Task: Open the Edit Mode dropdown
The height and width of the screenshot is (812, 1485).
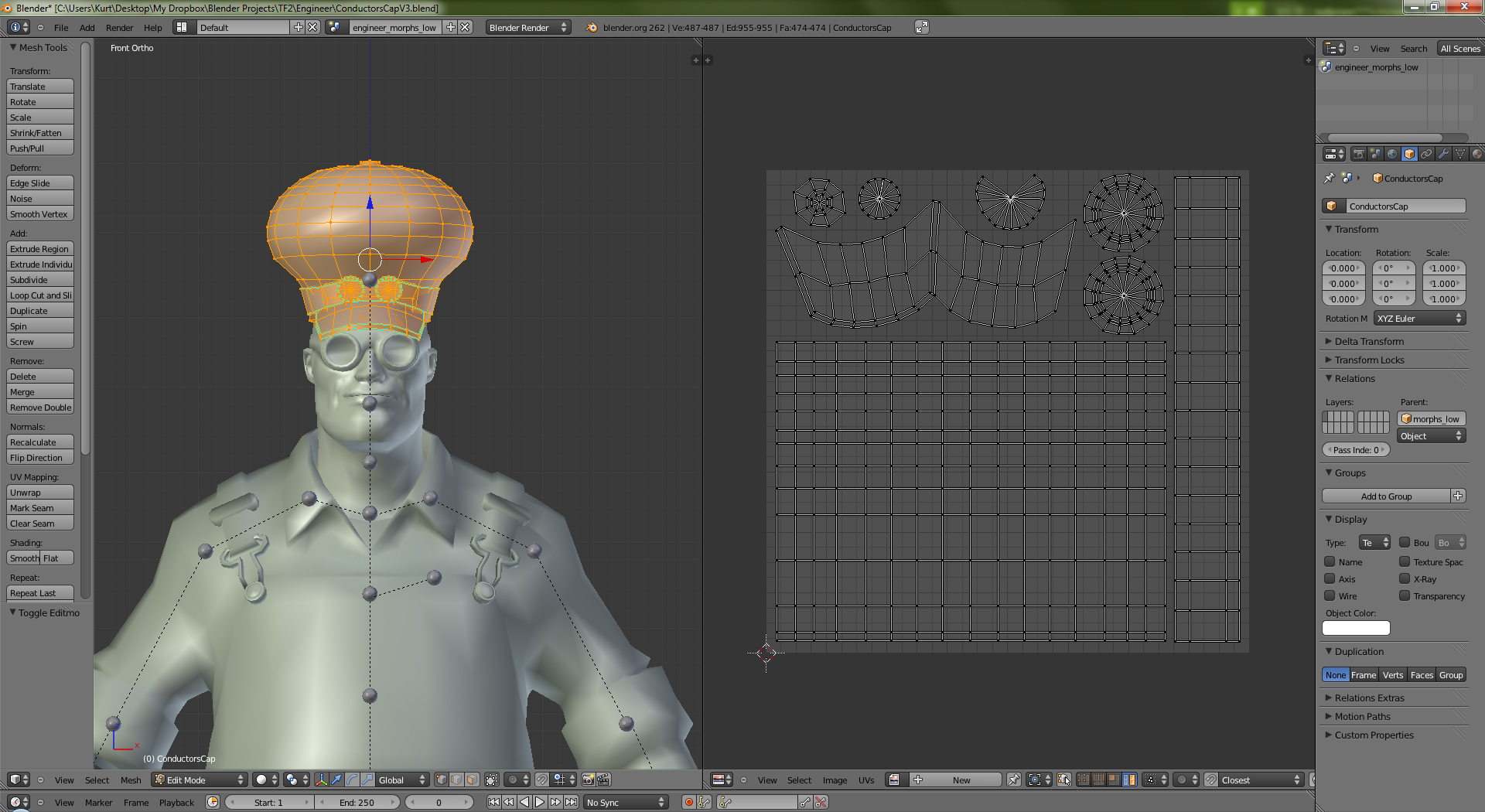Action: click(200, 780)
